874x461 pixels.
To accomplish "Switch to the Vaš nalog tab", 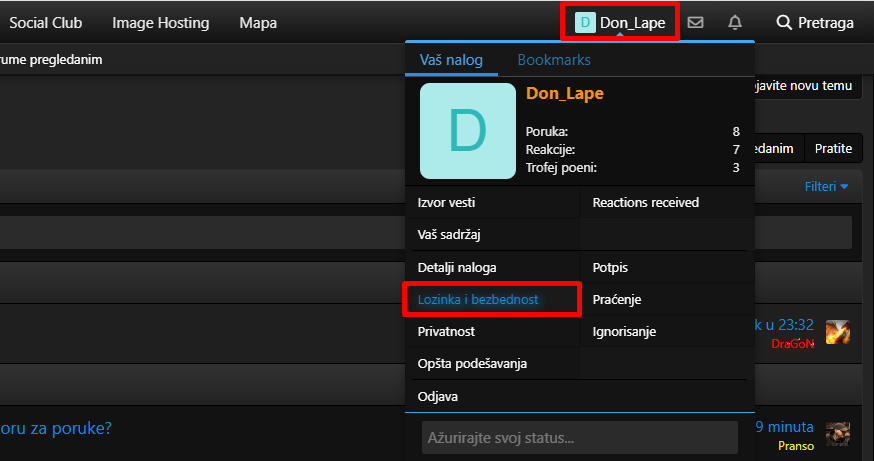I will point(451,60).
